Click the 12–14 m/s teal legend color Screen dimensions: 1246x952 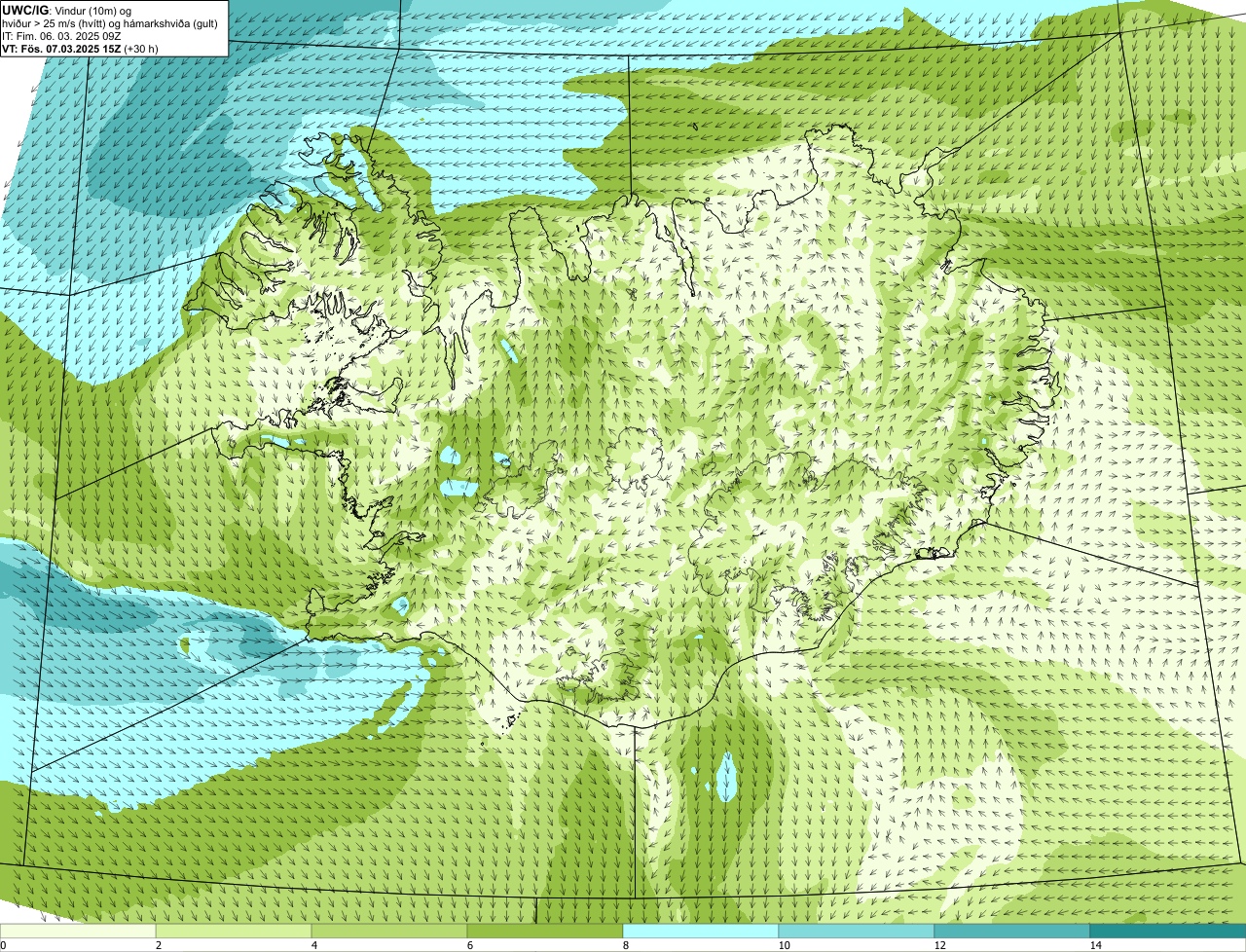[x=1012, y=931]
